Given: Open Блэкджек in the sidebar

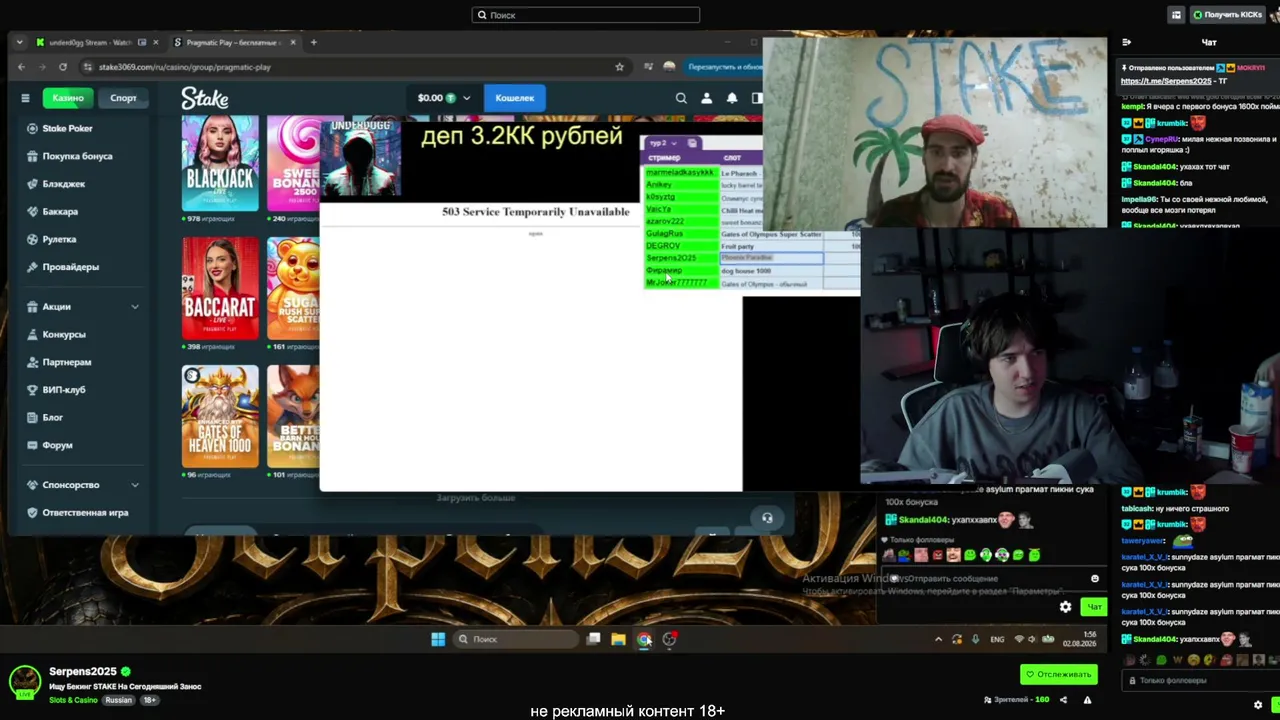Looking at the screenshot, I should tap(55, 184).
